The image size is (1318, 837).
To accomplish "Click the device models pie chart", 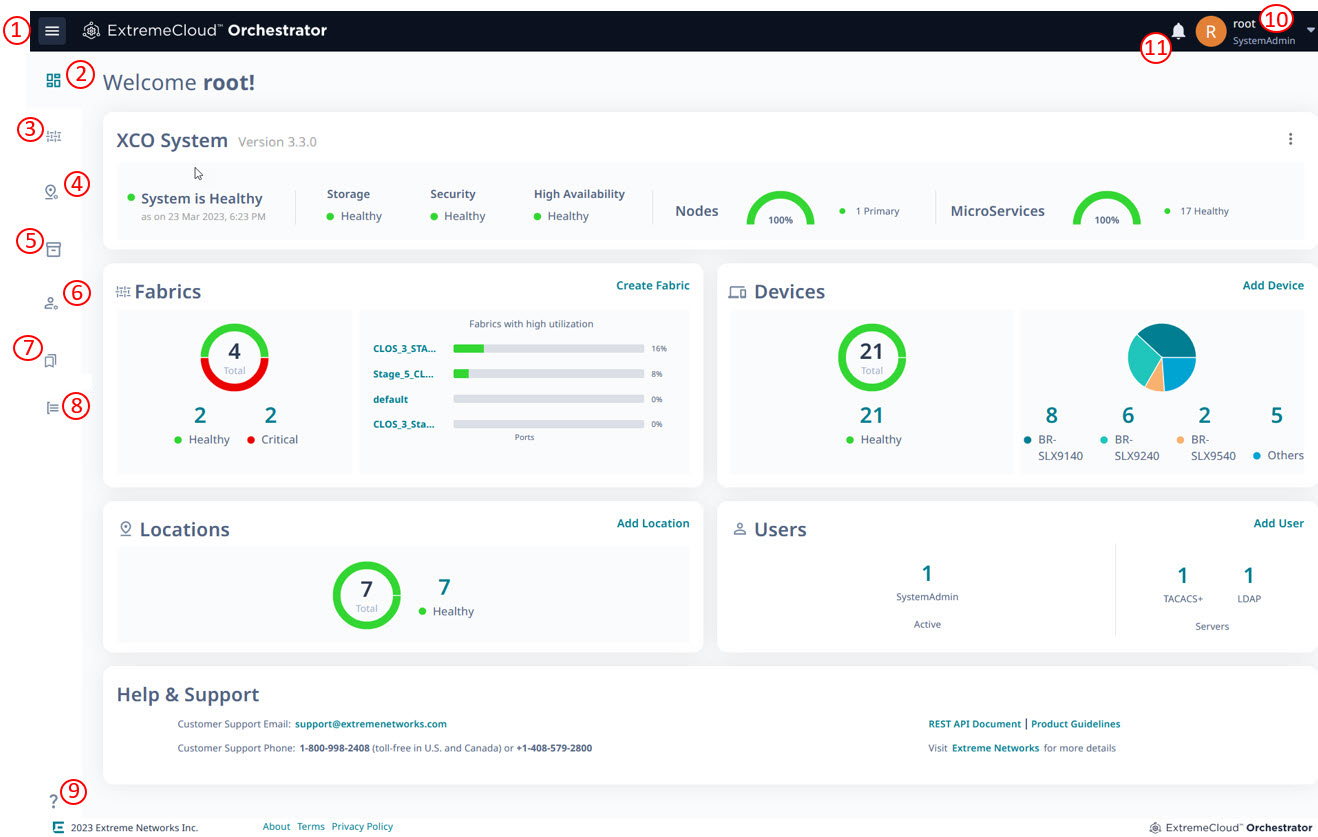I will tap(1162, 357).
